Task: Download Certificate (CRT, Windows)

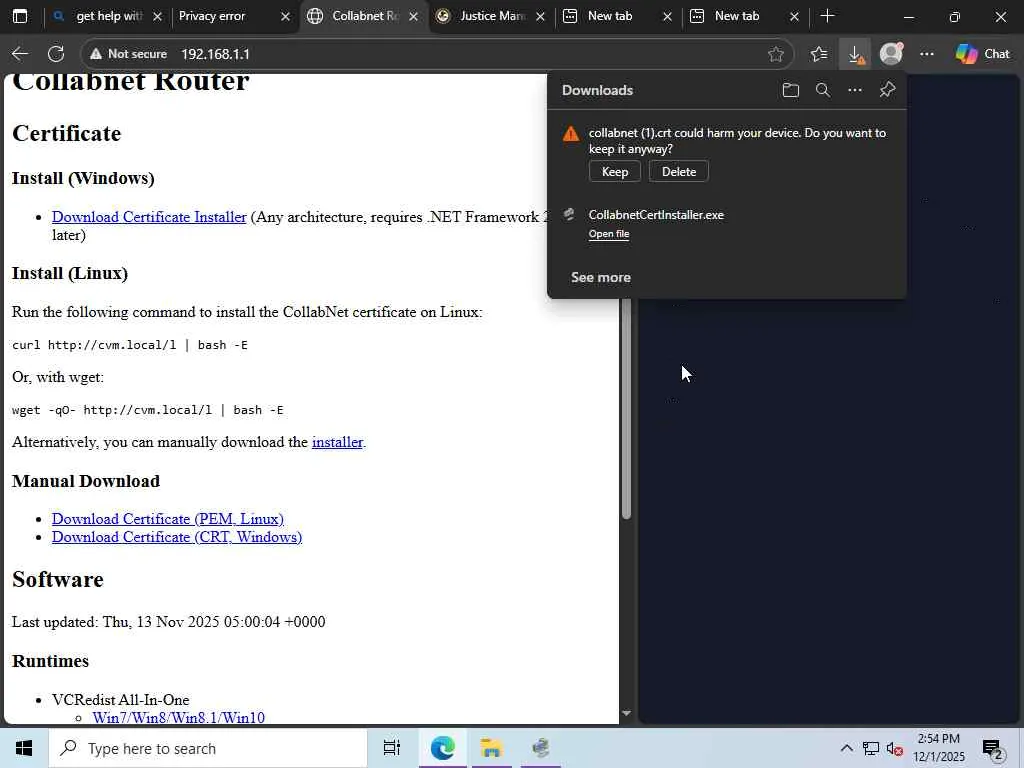Action: point(177,537)
